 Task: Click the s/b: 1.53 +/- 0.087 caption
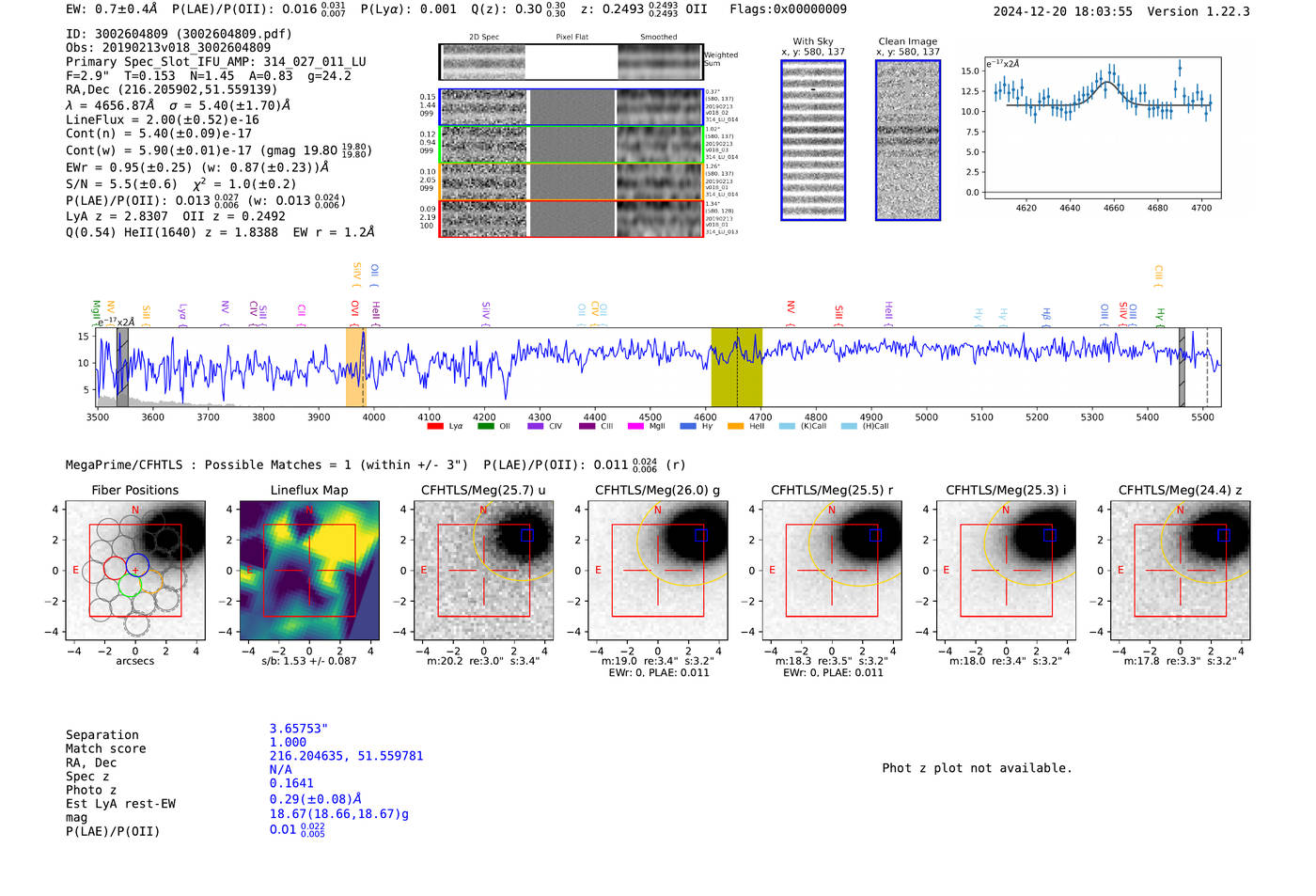[x=309, y=661]
